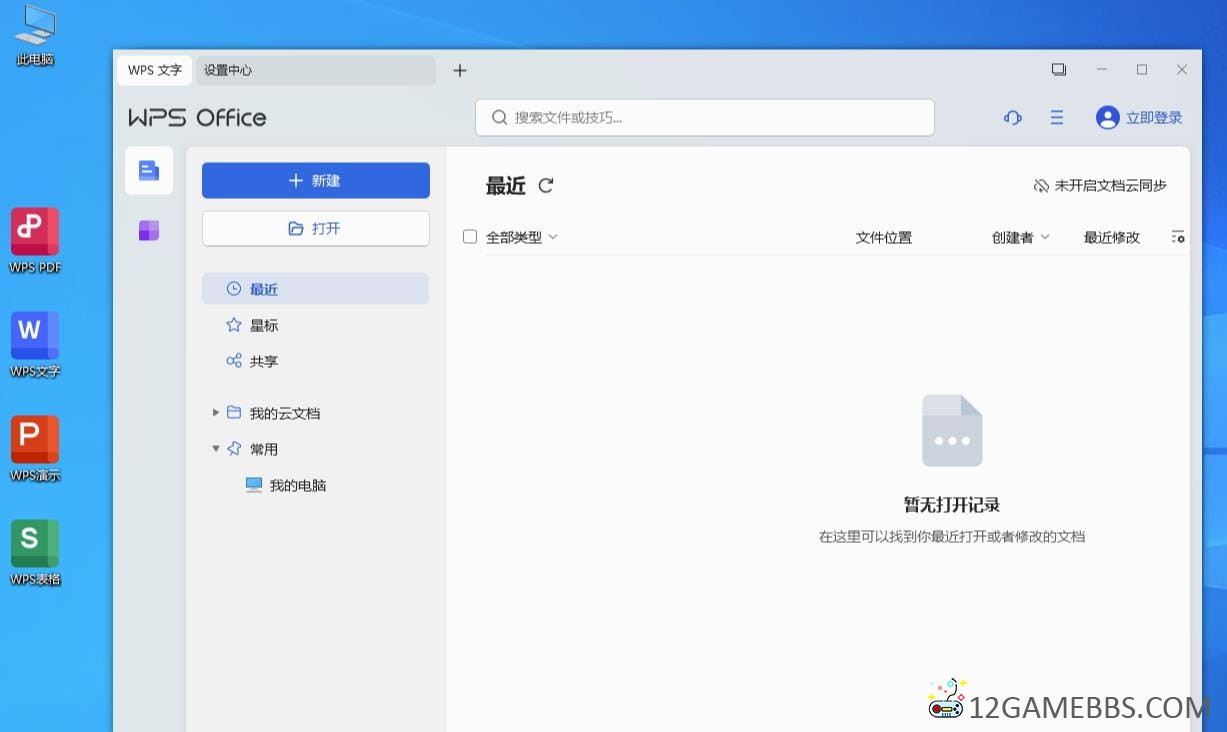1227x732 pixels.
Task: Click the 新建 button
Action: (x=316, y=181)
